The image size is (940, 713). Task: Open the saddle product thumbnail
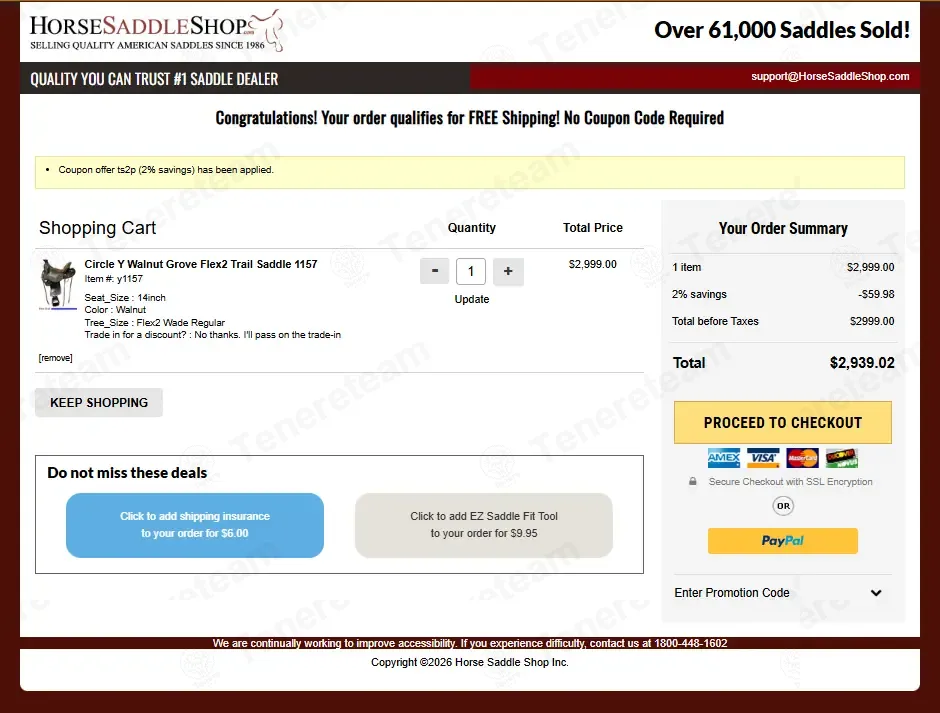(58, 284)
